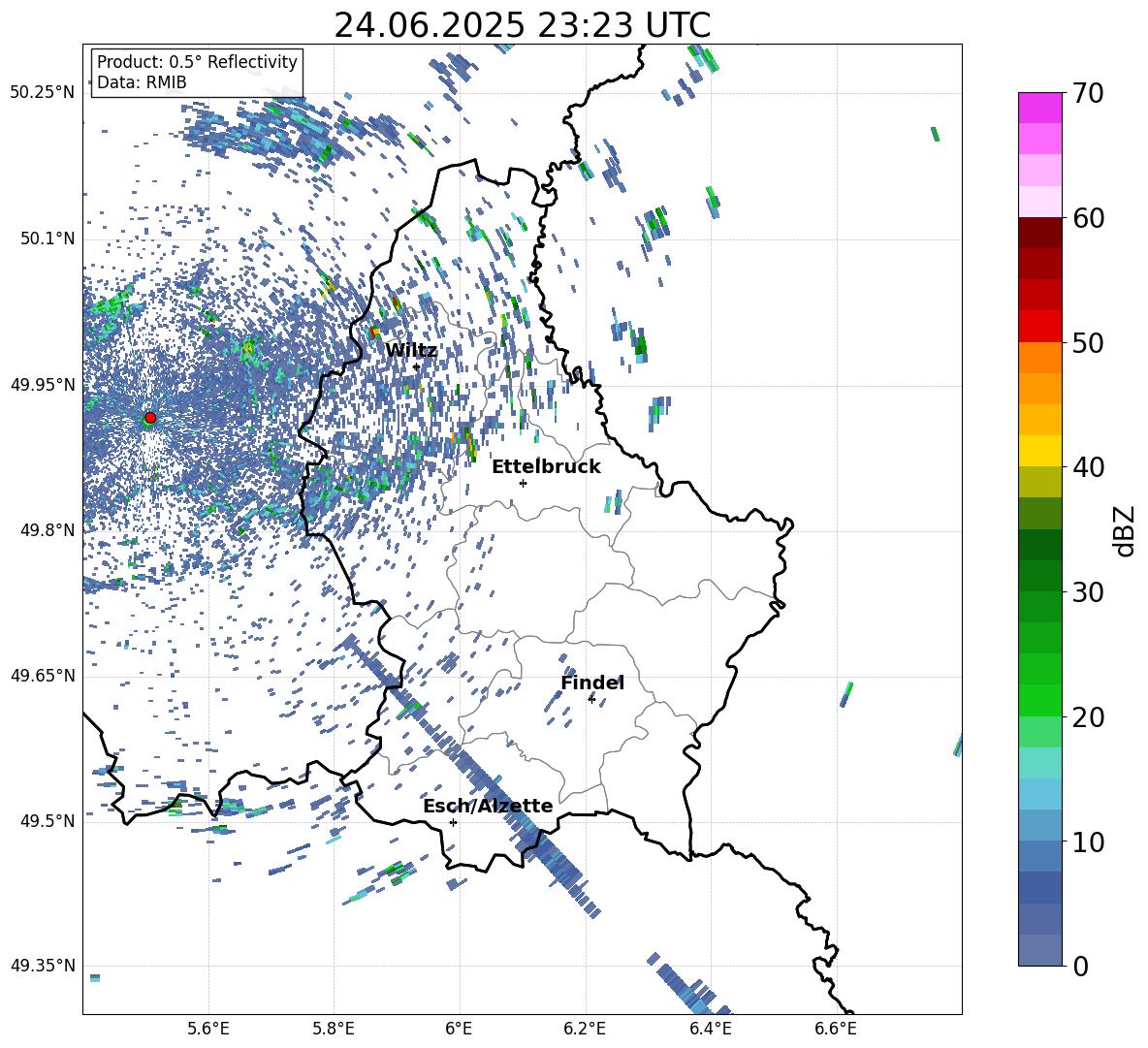Viewport: 1148px width, 1048px height.
Task: Click the 5.8°E longitude label
Action: click(334, 1029)
